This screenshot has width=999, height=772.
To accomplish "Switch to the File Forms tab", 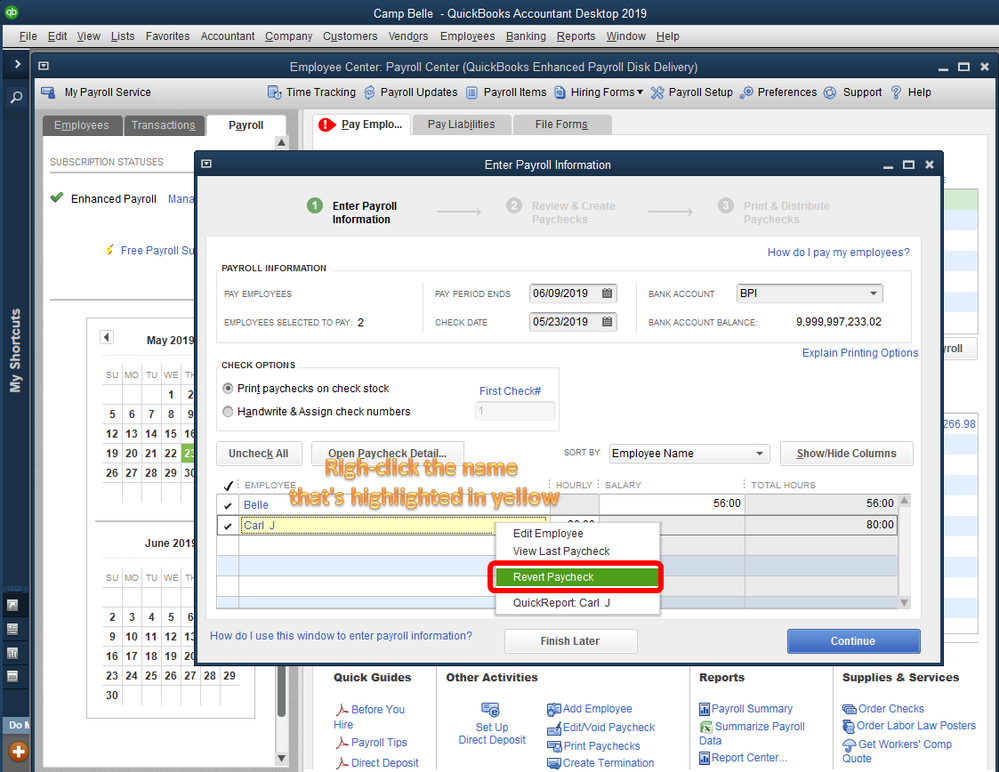I will 561,125.
